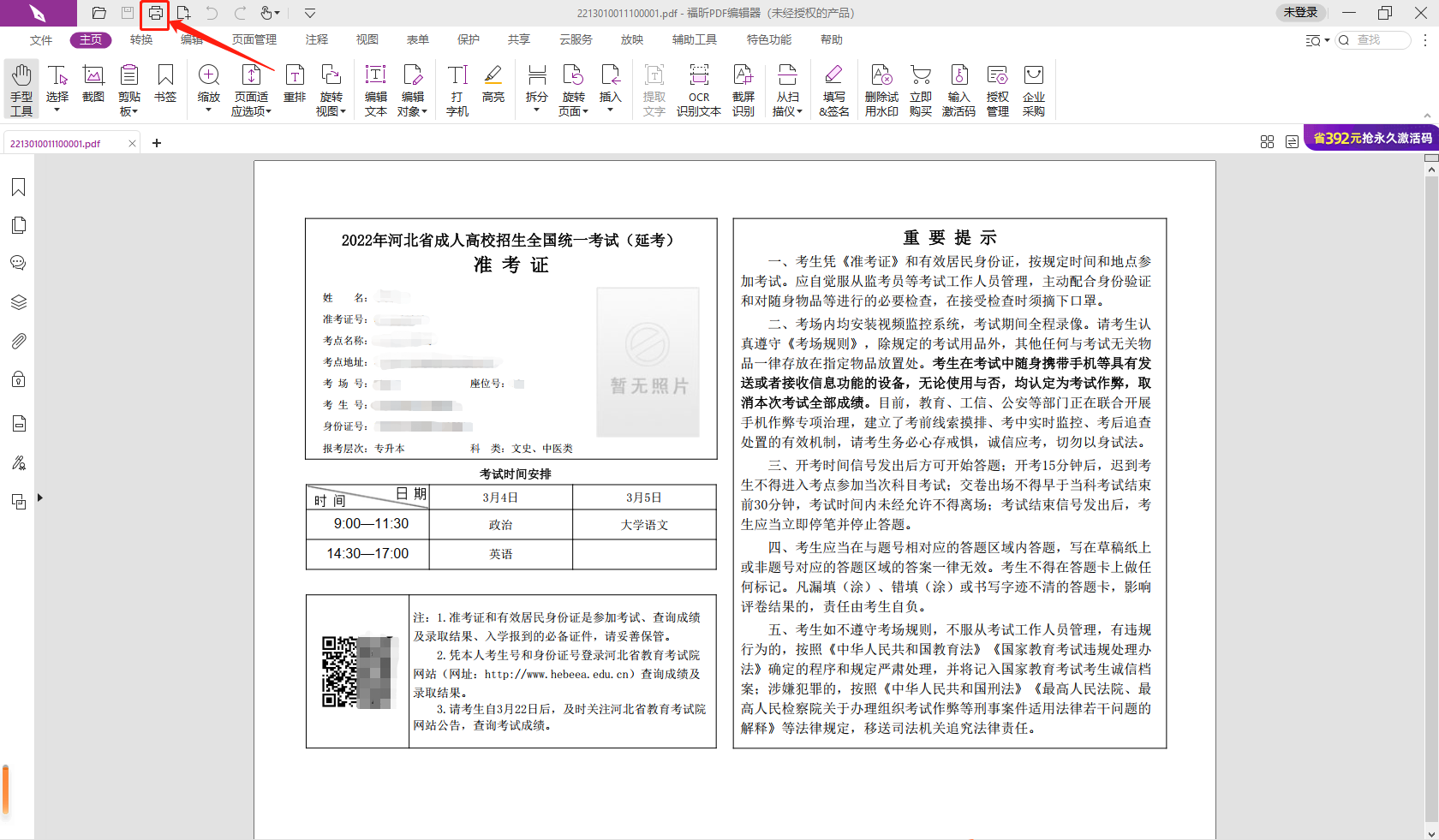
Task: Open the 剪贴板 clipboard menu
Action: (129, 89)
